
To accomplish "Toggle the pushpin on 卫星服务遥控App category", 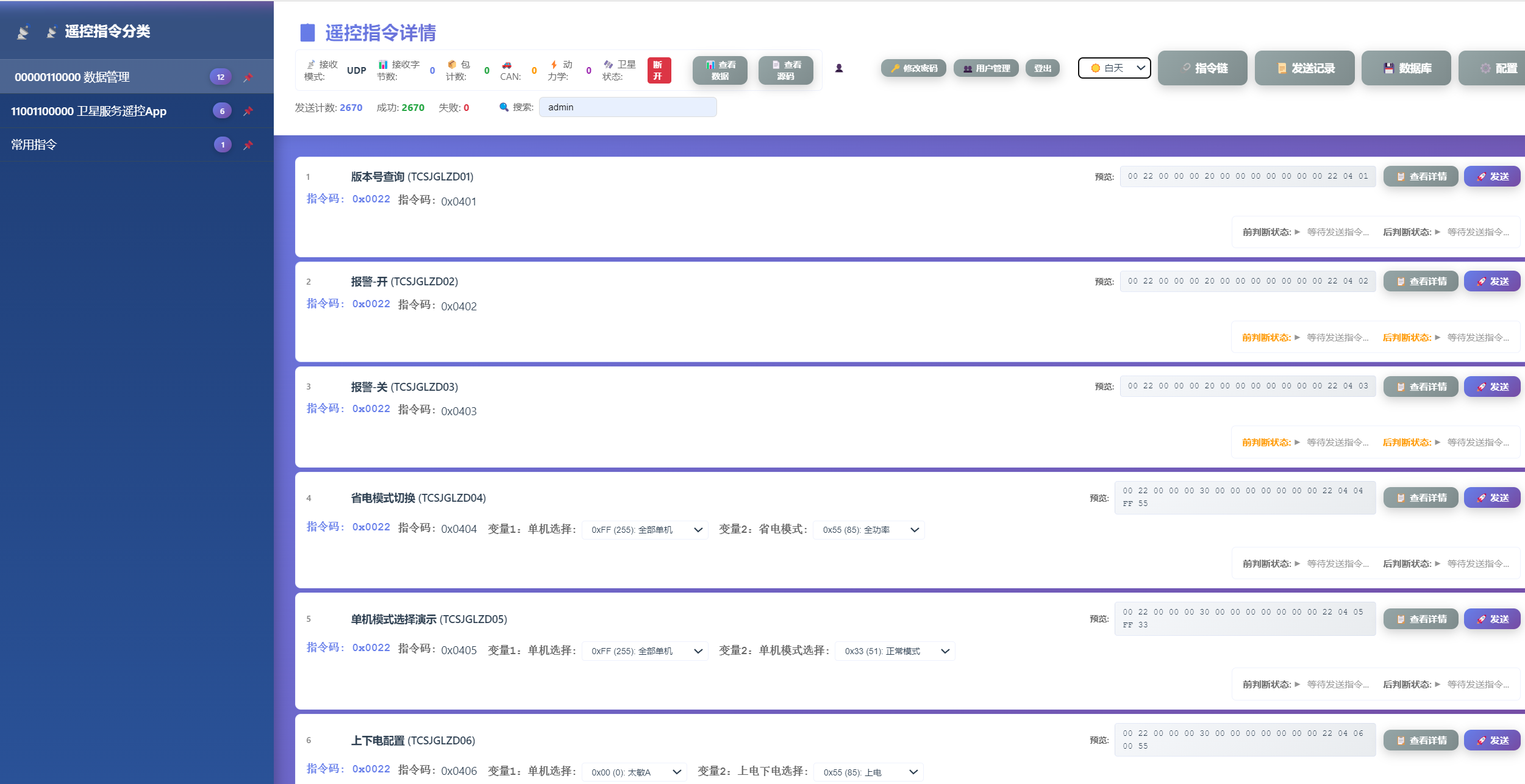I will [x=248, y=110].
